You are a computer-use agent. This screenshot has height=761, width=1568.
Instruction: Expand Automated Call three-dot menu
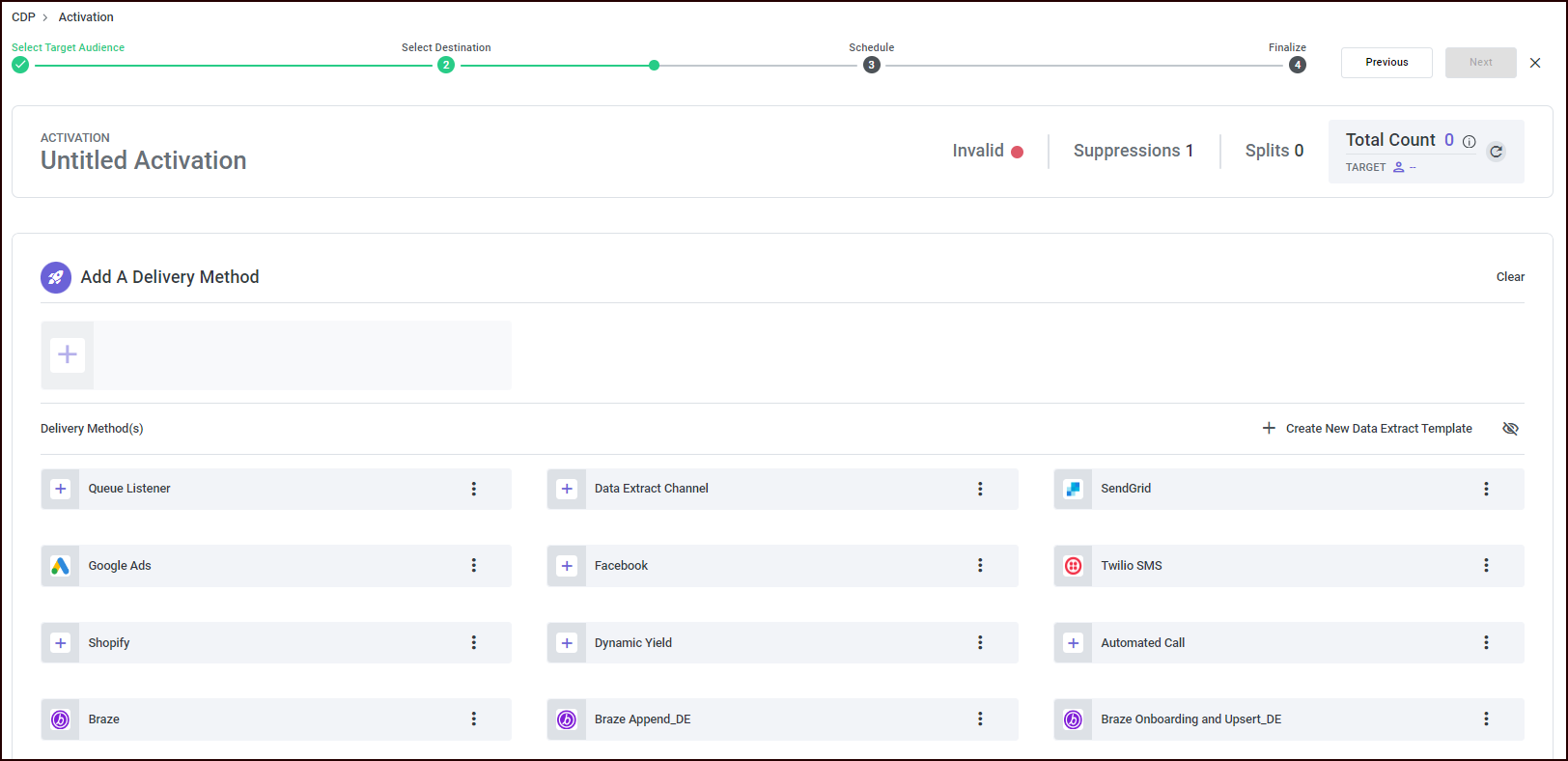point(1486,643)
